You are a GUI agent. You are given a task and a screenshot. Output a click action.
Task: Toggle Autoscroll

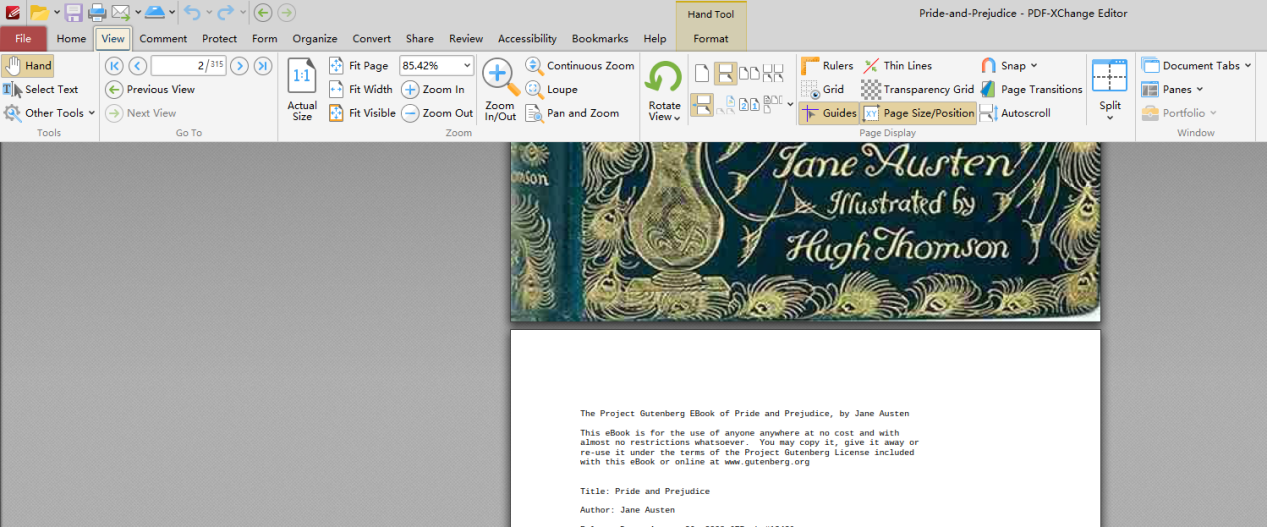pos(1015,113)
